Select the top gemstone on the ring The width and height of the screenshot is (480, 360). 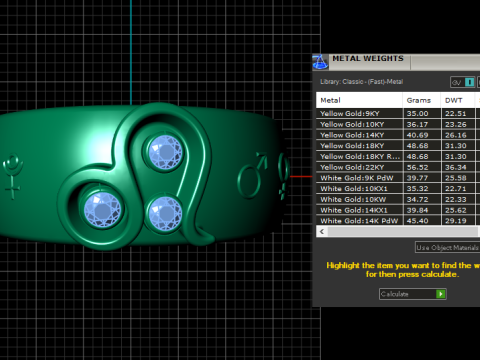tap(165, 152)
